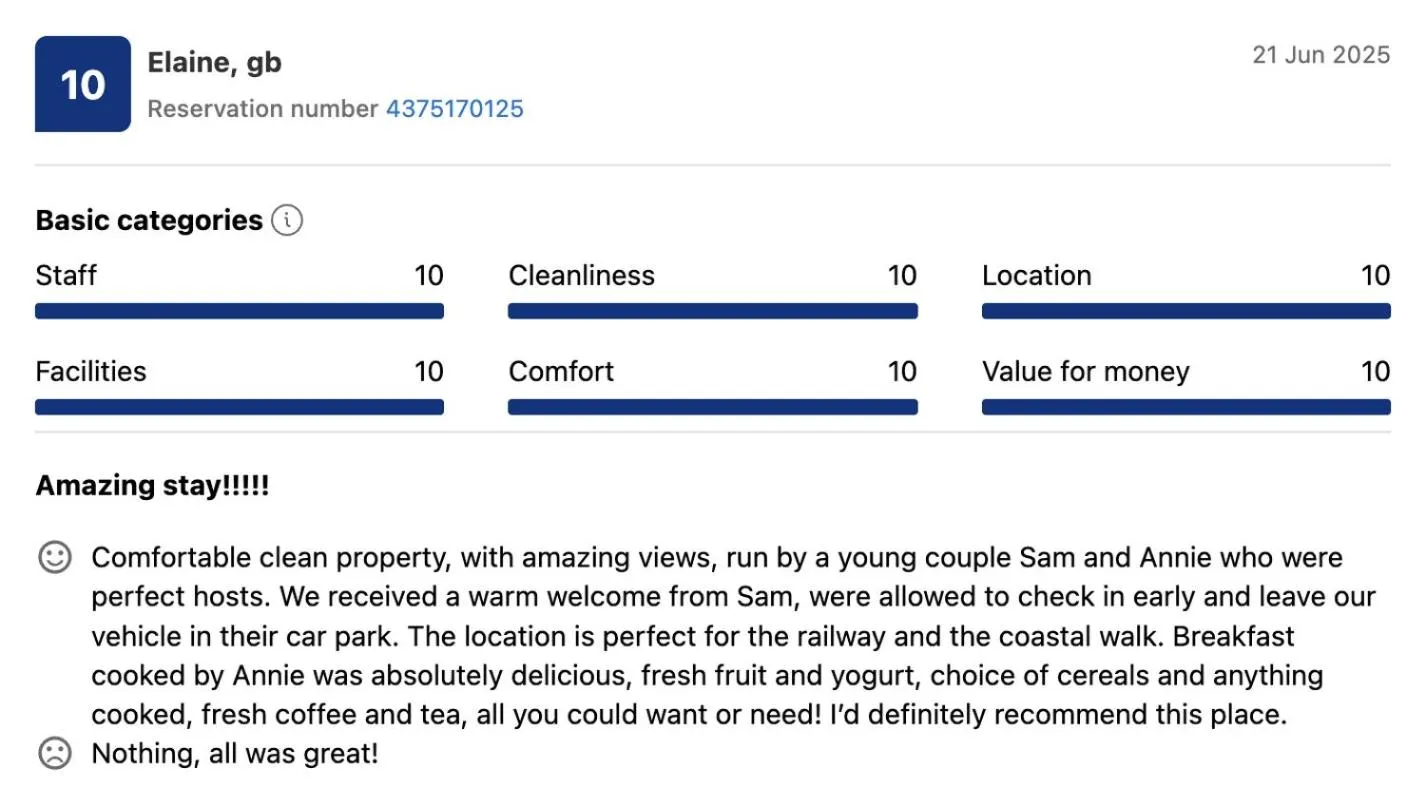Click the Facilities rating bar
This screenshot has height=788, width=1426.
click(x=239, y=407)
